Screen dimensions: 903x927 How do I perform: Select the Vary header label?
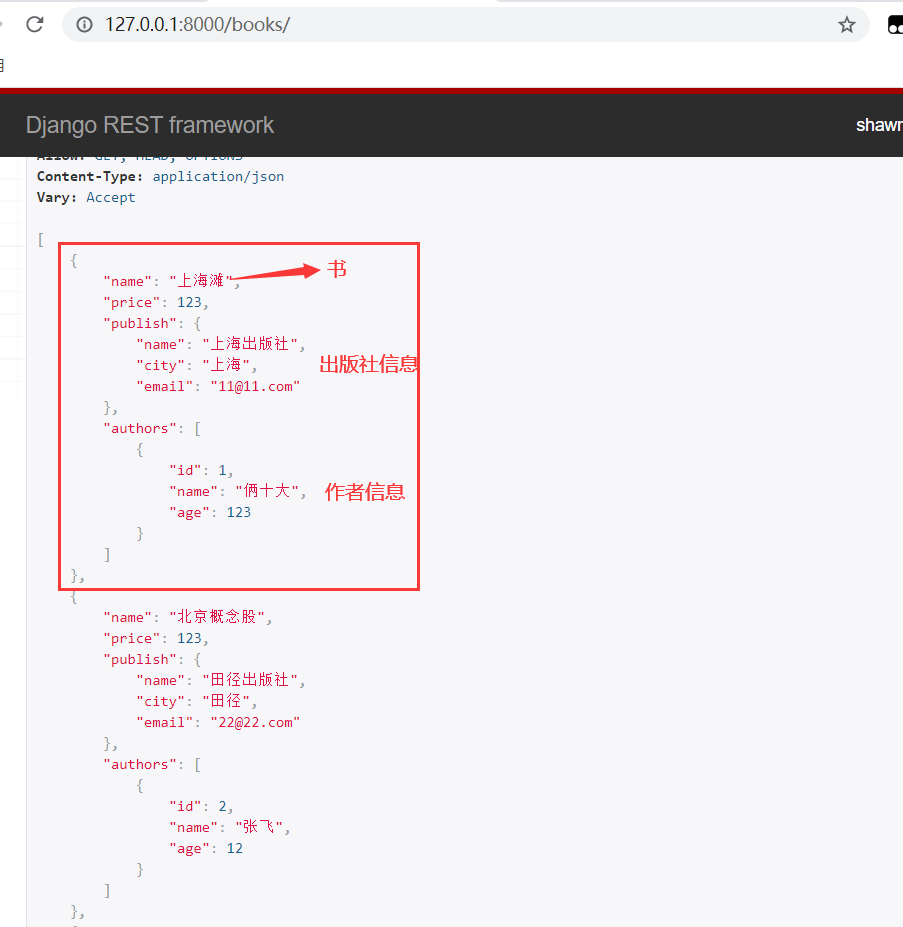(57, 197)
